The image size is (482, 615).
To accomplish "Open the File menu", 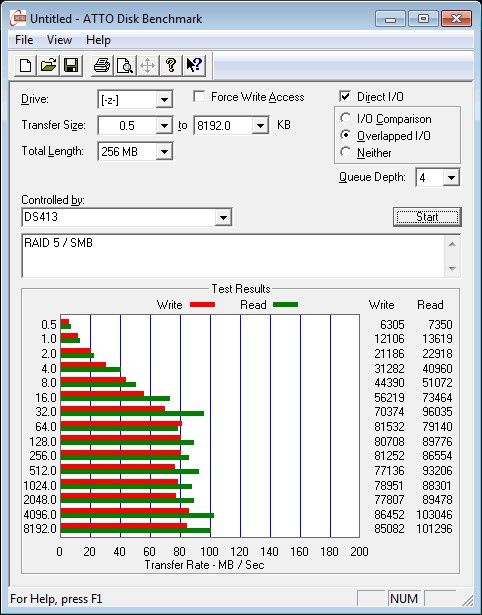I will [24, 40].
